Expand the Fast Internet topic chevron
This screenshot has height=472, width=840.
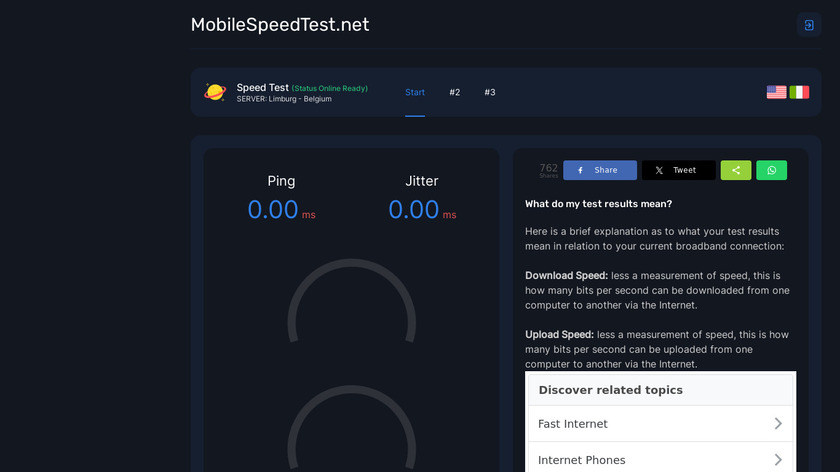[778, 424]
